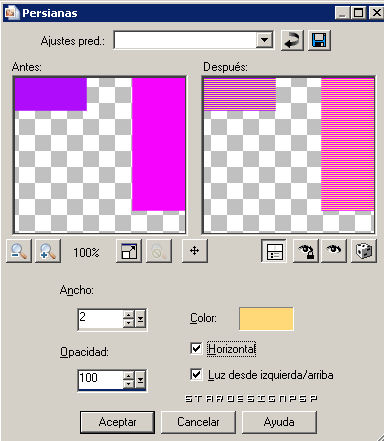Click the fit preview to window icon
Viewport: 384px width, 441px height.
(x=129, y=251)
